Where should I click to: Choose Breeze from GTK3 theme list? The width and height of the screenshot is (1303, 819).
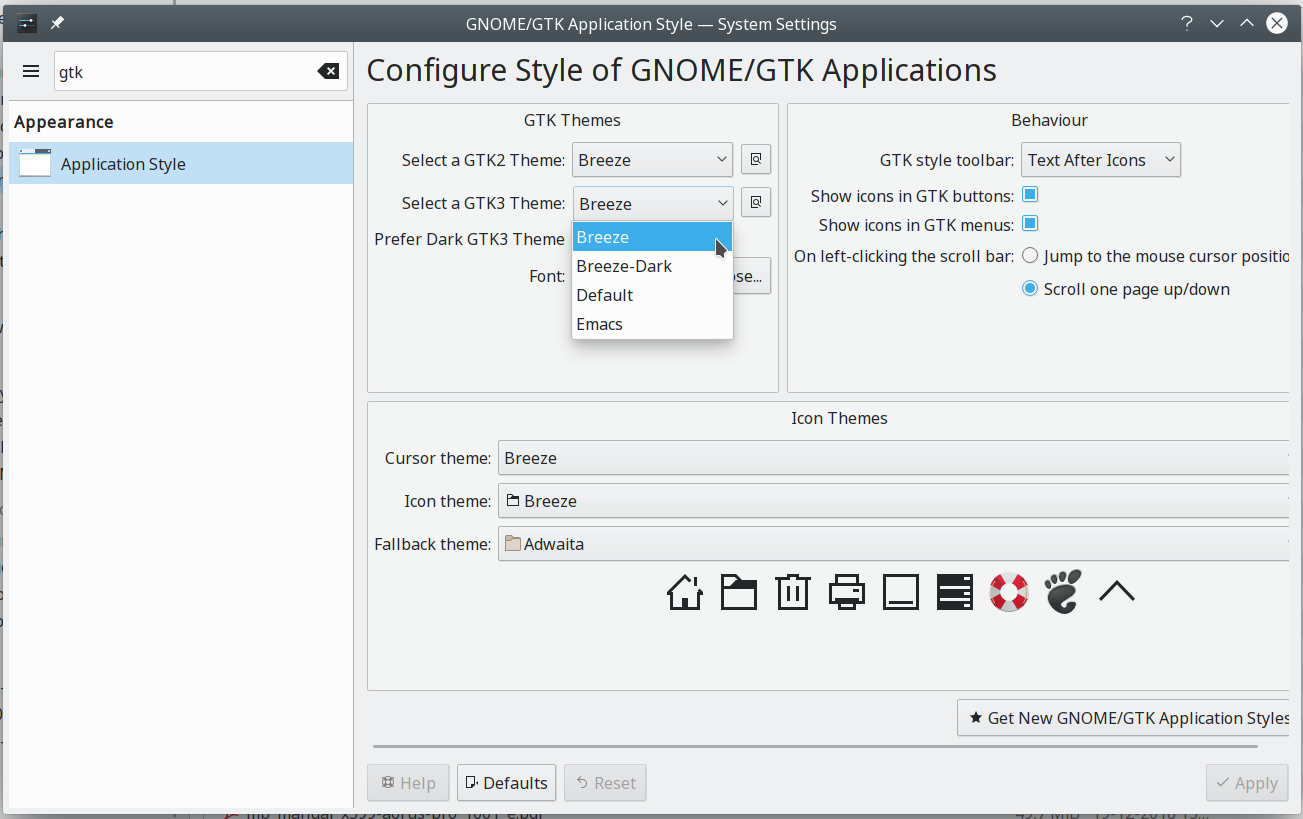coord(652,237)
